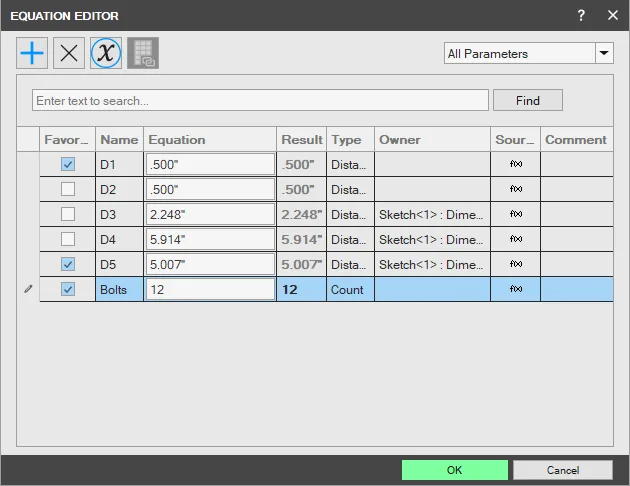Click the D3 result value 2.248"
The image size is (630, 486).
(x=301, y=214)
